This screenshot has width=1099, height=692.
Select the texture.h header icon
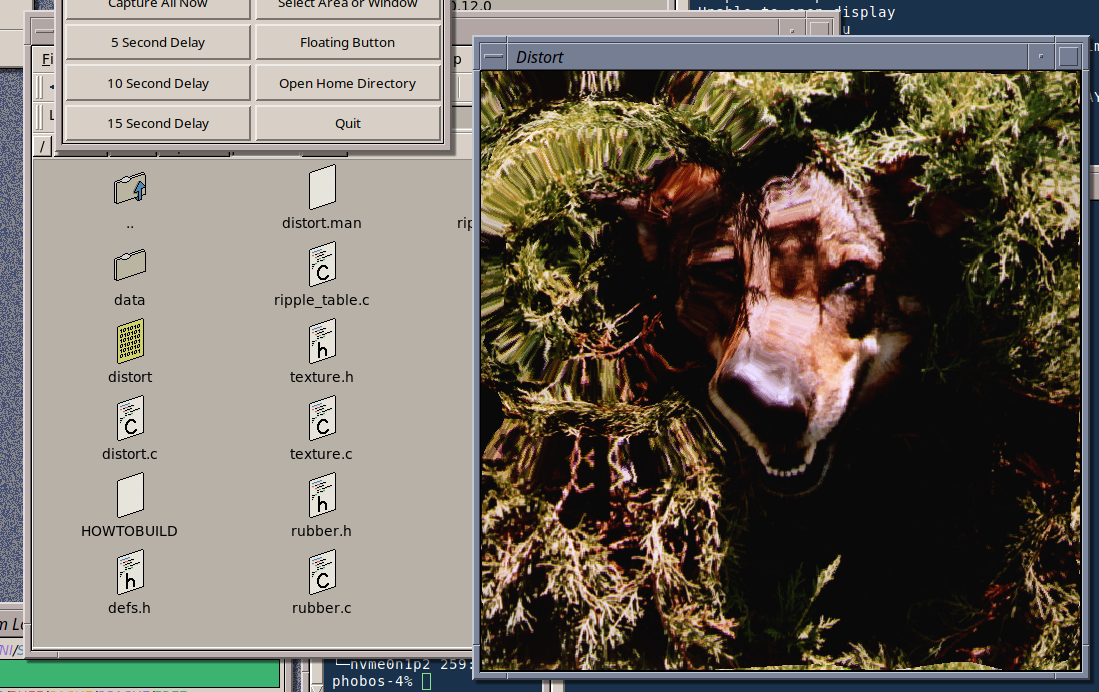[x=322, y=341]
